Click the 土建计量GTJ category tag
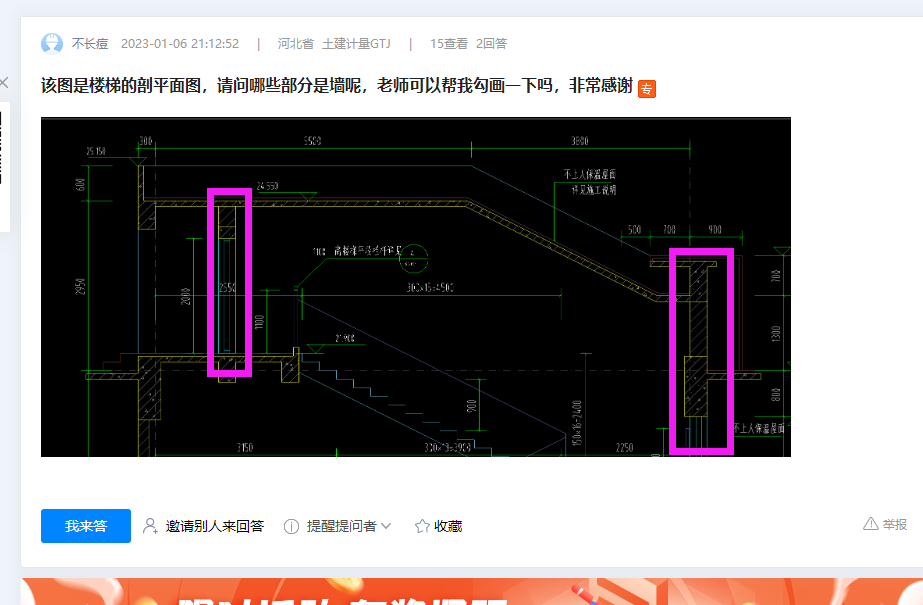 tap(356, 44)
